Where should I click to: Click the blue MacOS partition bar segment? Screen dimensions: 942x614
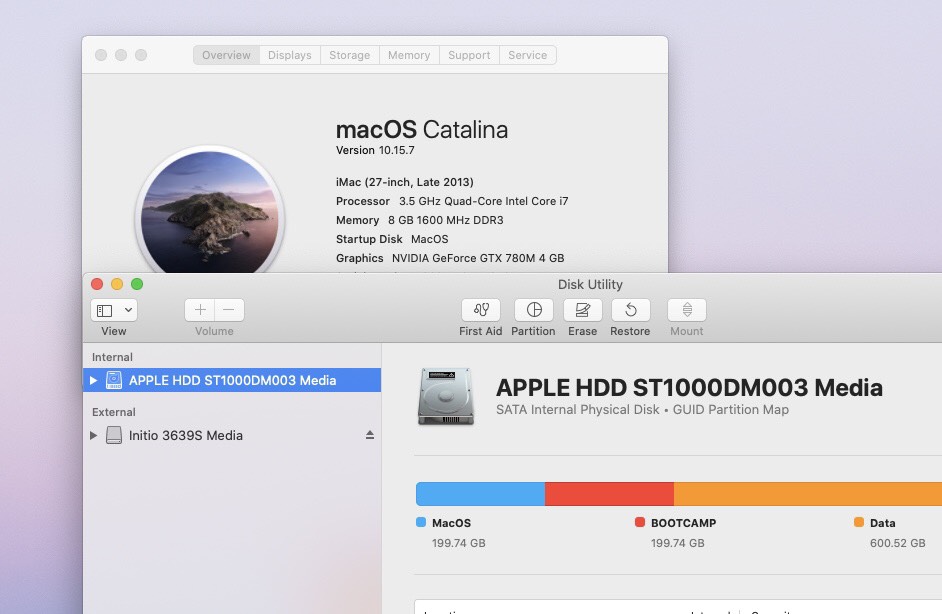(x=481, y=494)
